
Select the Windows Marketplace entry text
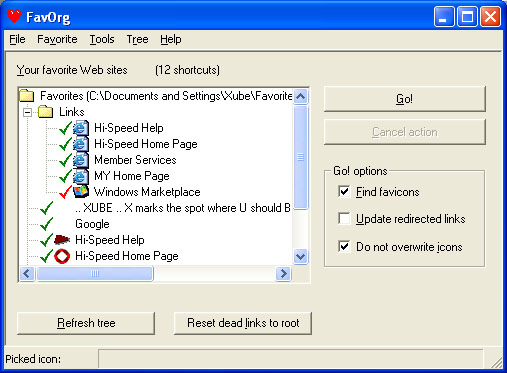click(147, 192)
